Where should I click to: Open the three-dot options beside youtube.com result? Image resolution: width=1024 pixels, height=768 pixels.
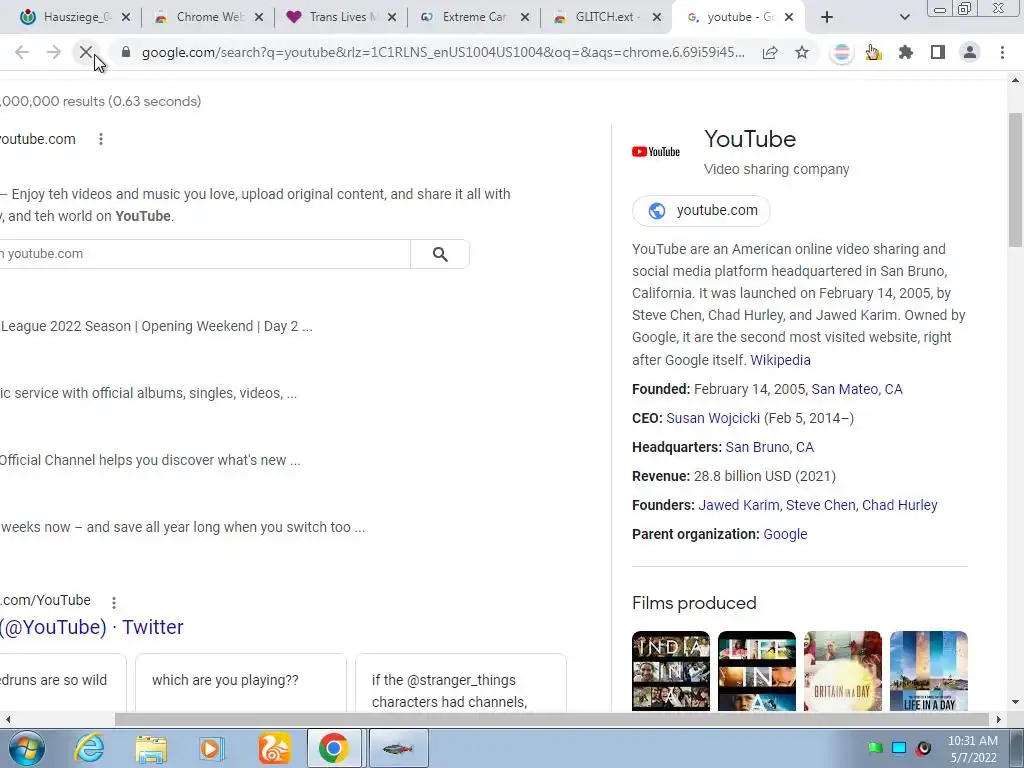[x=101, y=139]
